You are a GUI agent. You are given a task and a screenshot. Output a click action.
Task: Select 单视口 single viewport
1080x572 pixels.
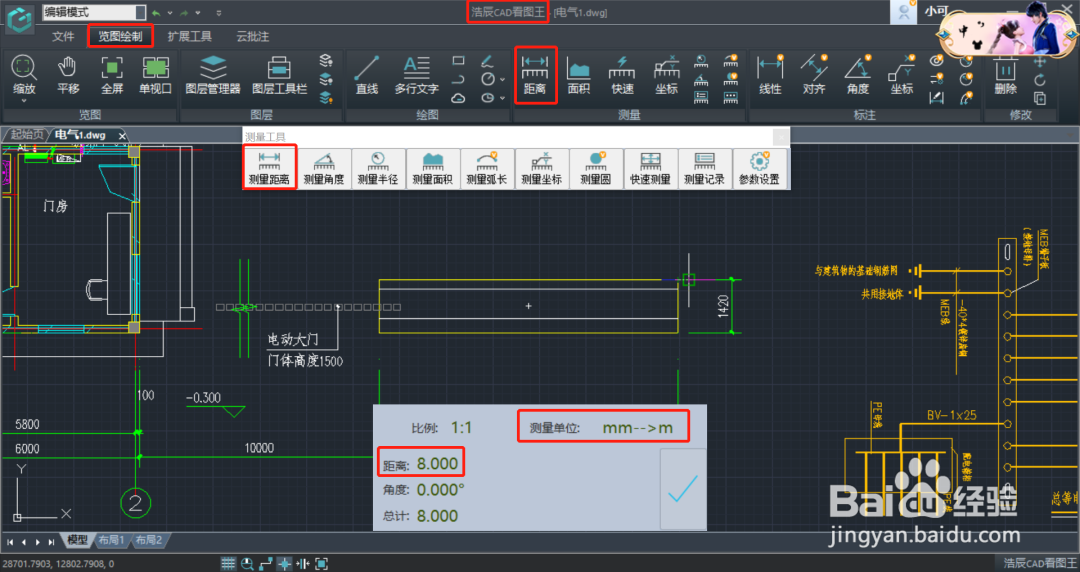click(x=155, y=75)
